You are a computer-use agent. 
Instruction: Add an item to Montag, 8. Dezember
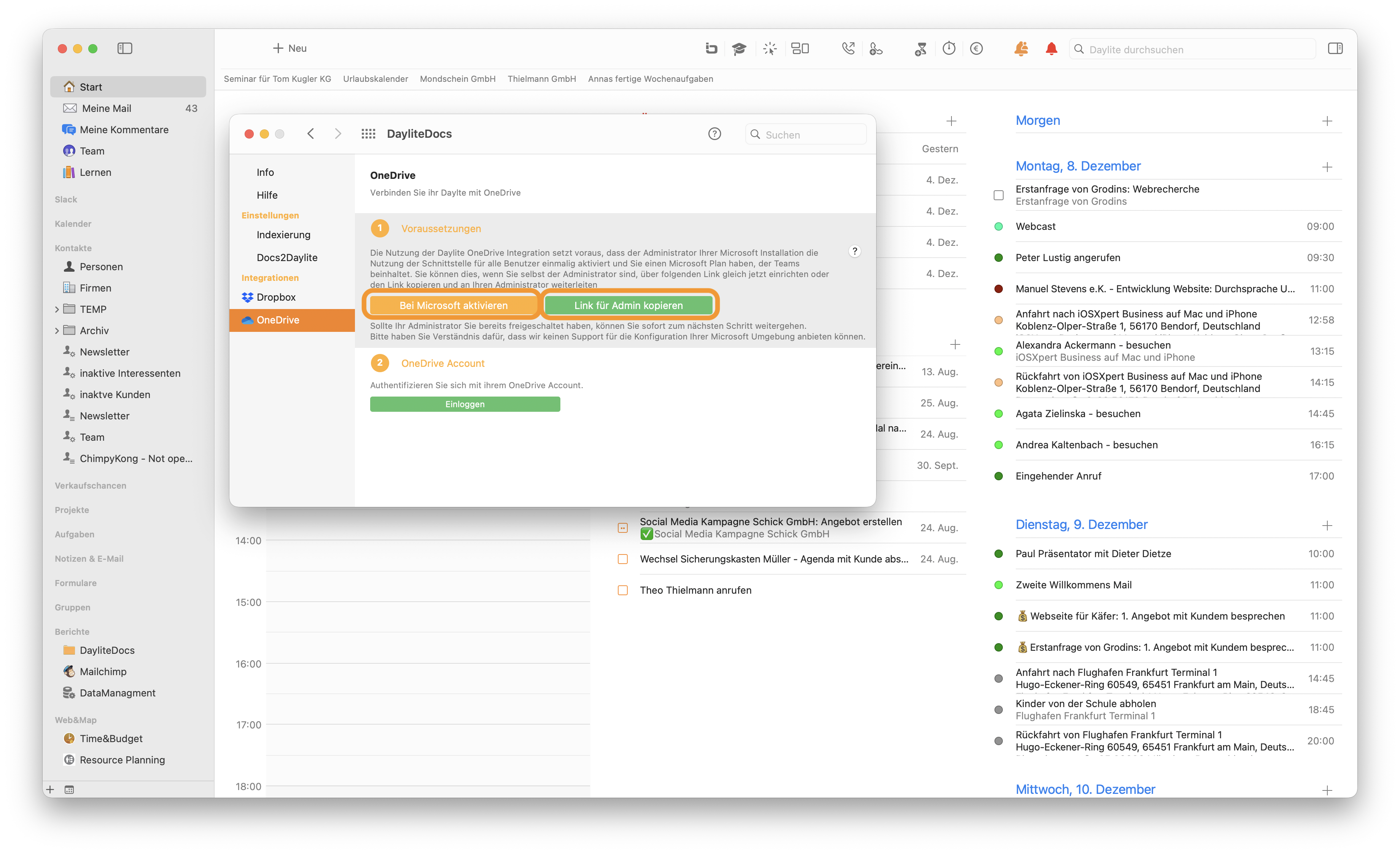[x=1327, y=167]
